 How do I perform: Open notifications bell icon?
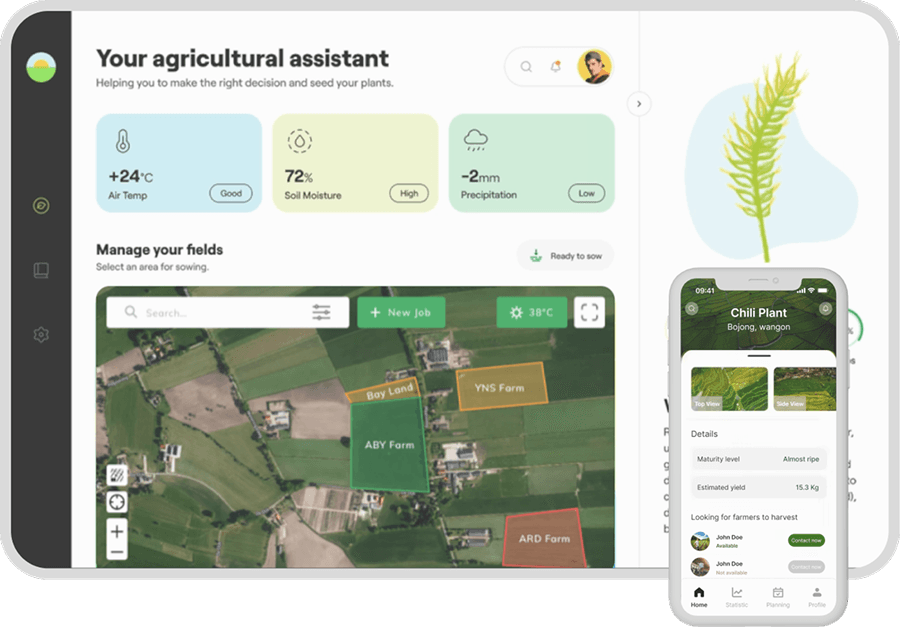pyautogui.click(x=555, y=67)
